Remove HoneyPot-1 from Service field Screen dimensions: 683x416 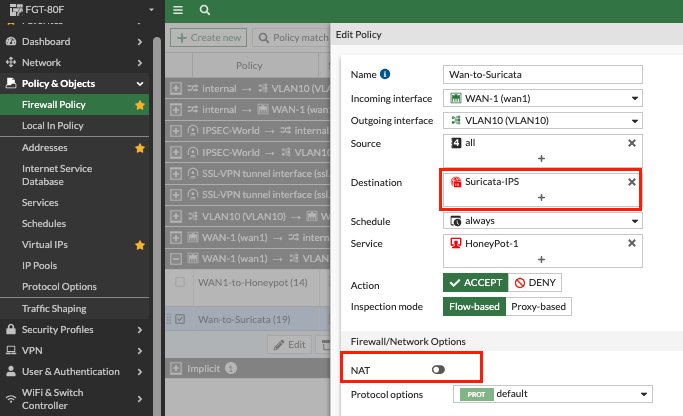pyautogui.click(x=631, y=243)
